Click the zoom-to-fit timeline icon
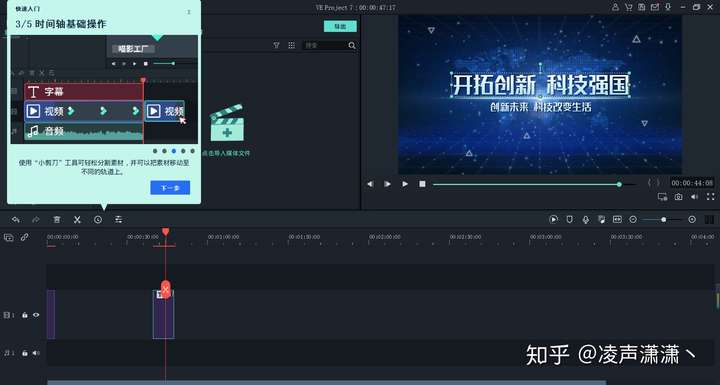The image size is (720, 385). 617,220
